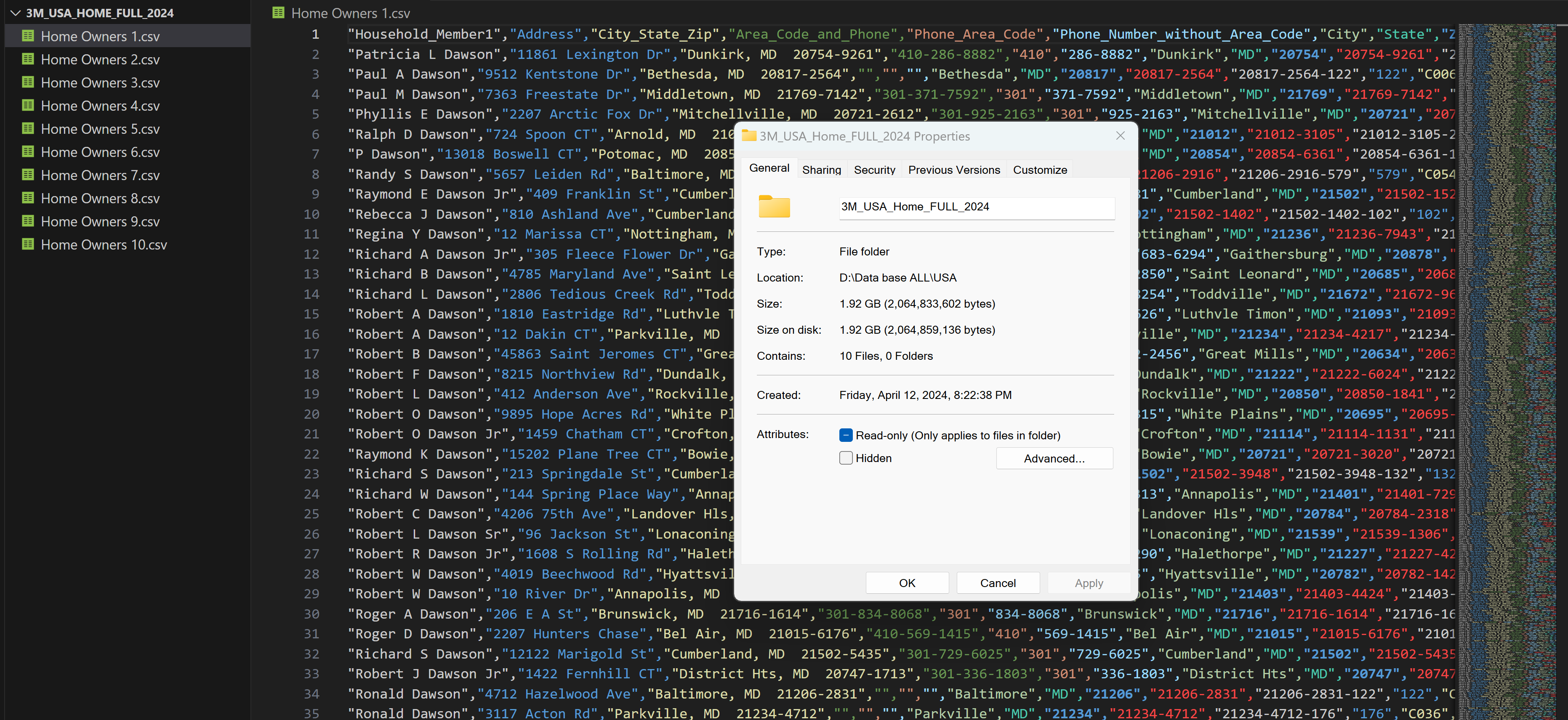Switch to the Sharing tab
The height and width of the screenshot is (720, 1568).
tap(821, 170)
